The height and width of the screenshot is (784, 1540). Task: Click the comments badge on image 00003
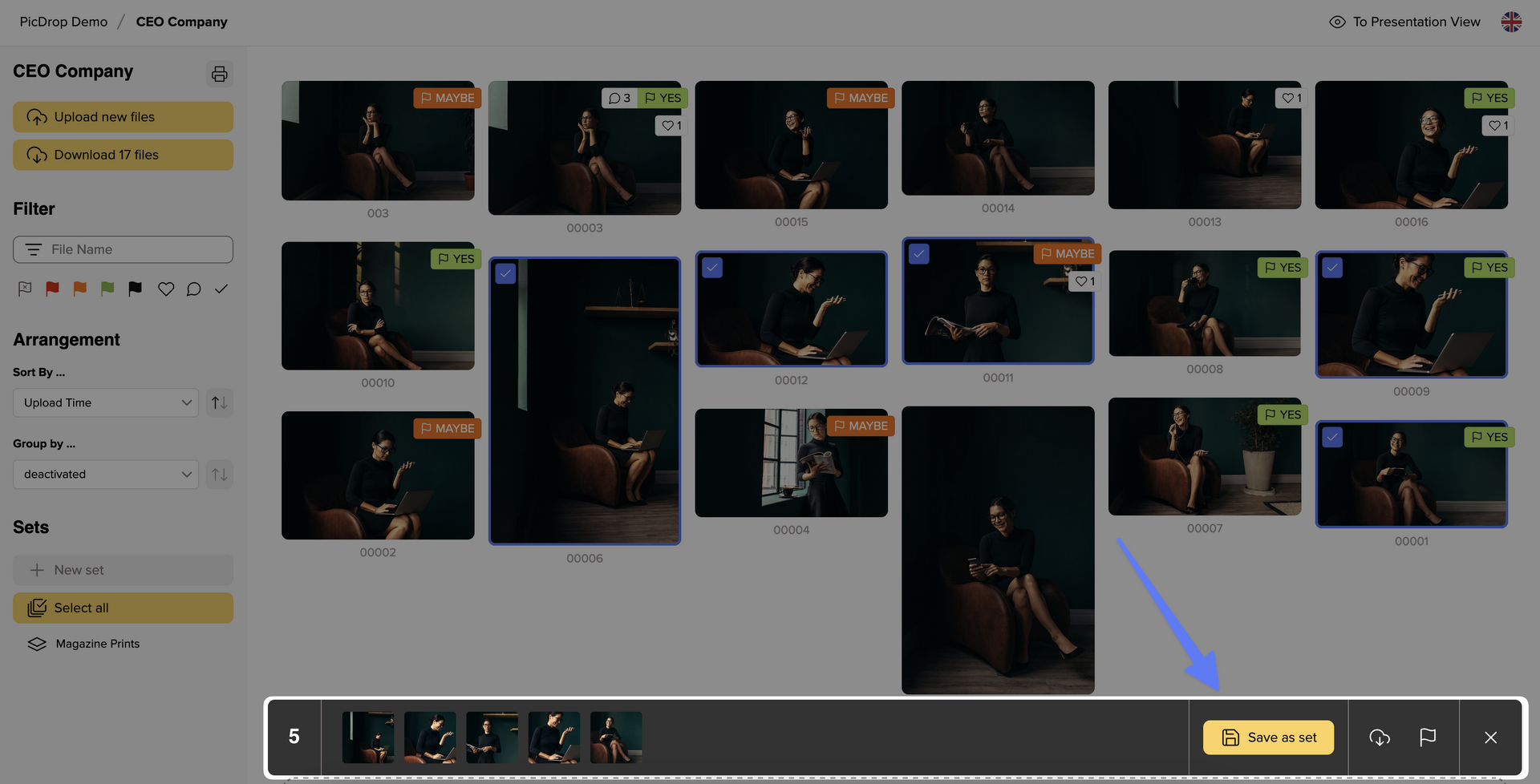point(619,98)
